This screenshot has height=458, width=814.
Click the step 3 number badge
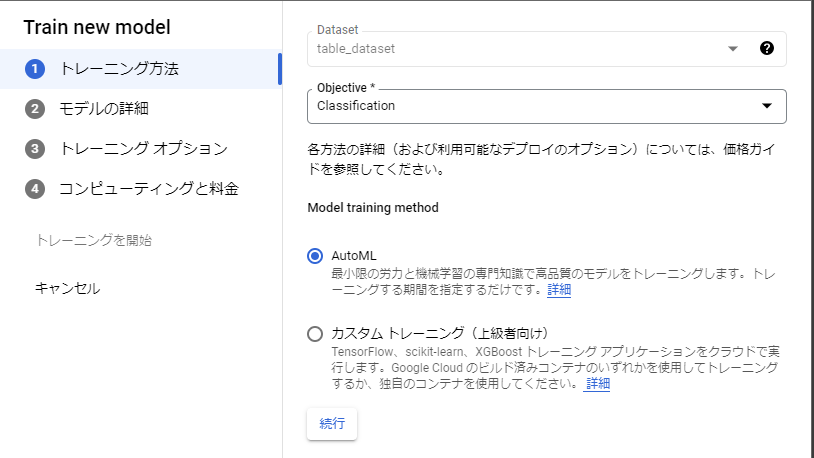pos(35,149)
